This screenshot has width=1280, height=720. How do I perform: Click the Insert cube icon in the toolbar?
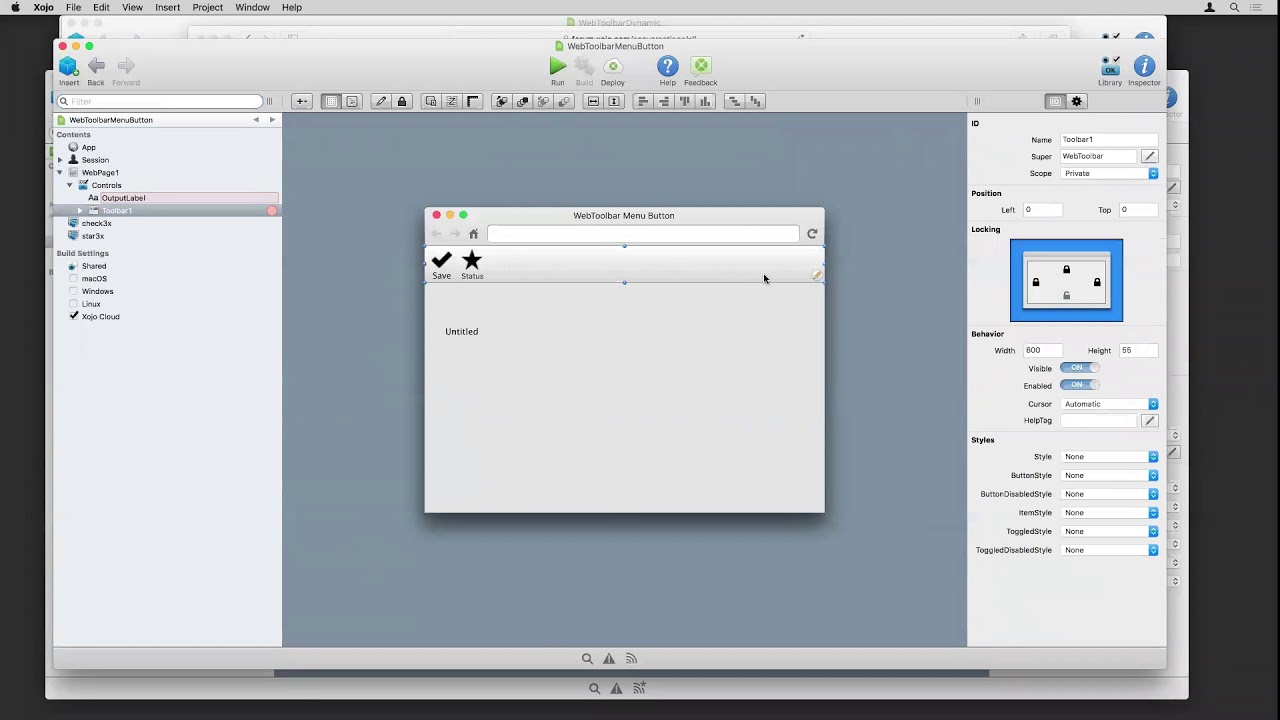68,67
